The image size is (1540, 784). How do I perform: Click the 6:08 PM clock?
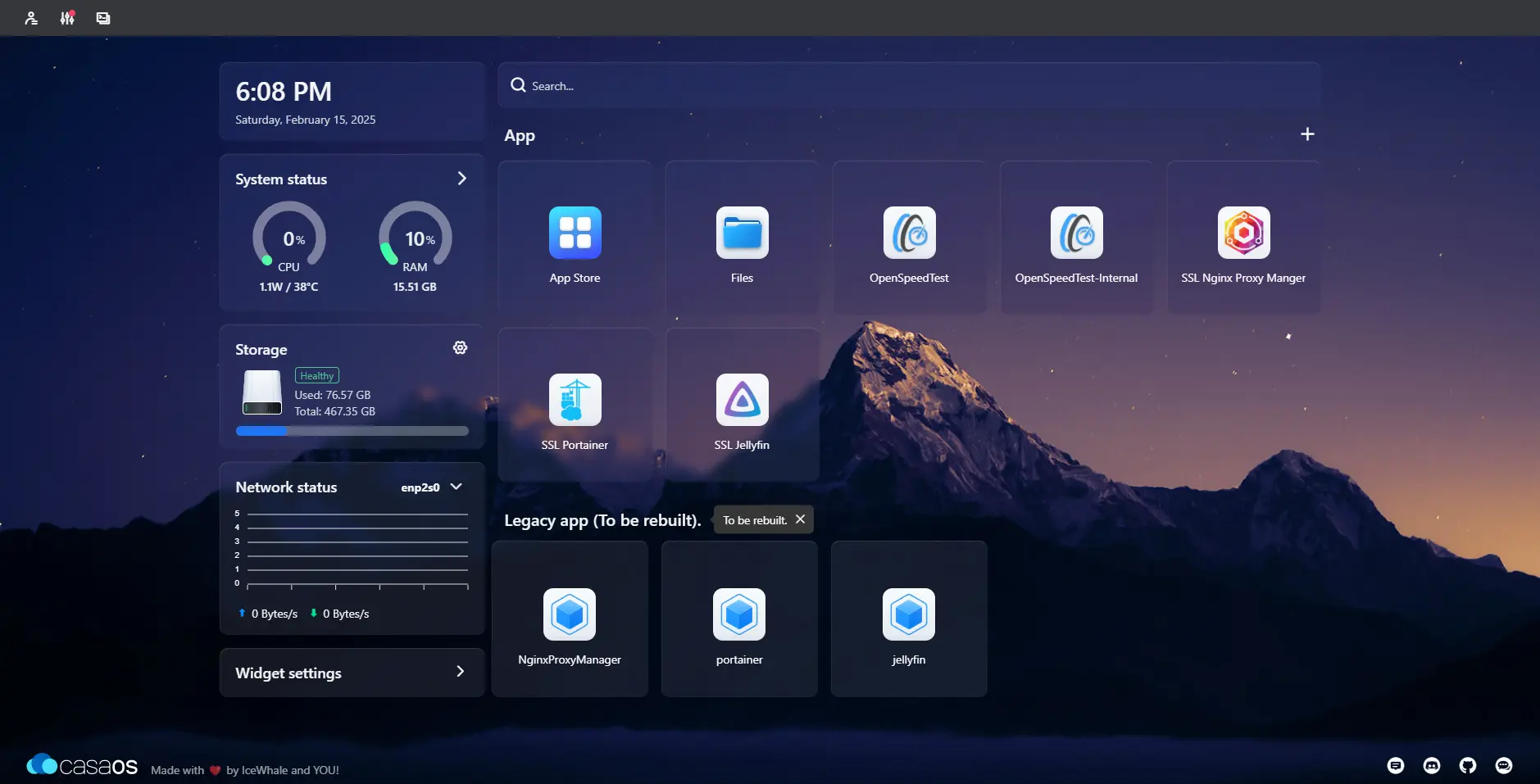tap(284, 92)
